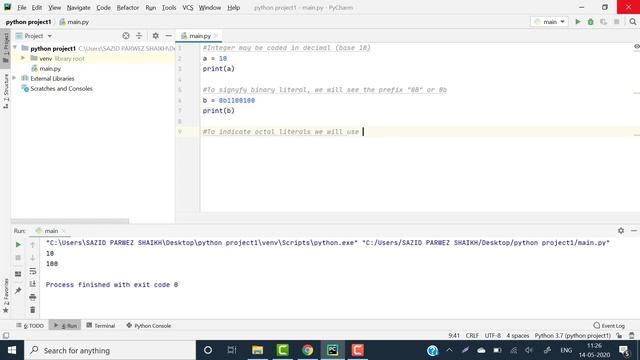Locate current file in Project tree
Screen dimensions: 640x360
tap(126, 36)
